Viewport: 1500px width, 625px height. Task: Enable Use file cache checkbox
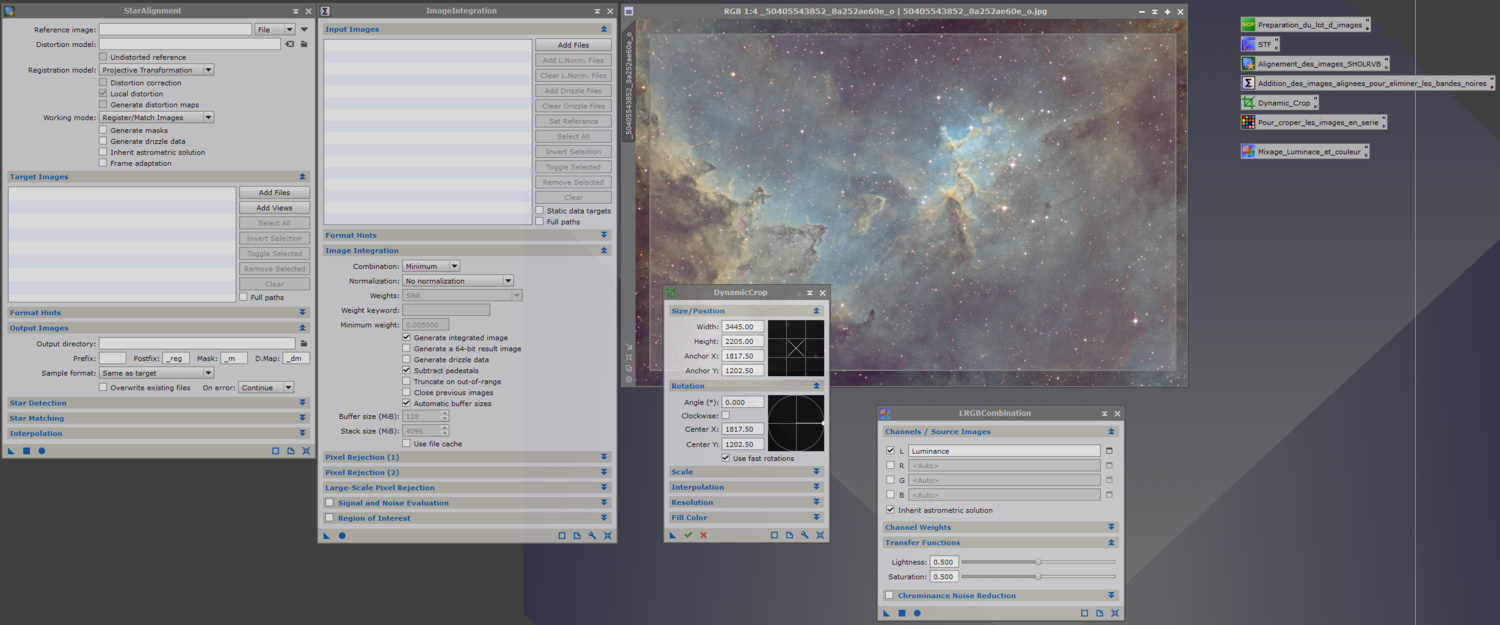(x=406, y=443)
